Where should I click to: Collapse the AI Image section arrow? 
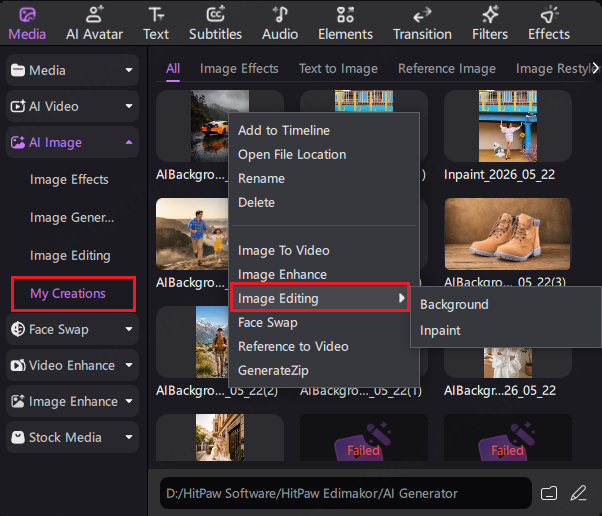point(129,142)
